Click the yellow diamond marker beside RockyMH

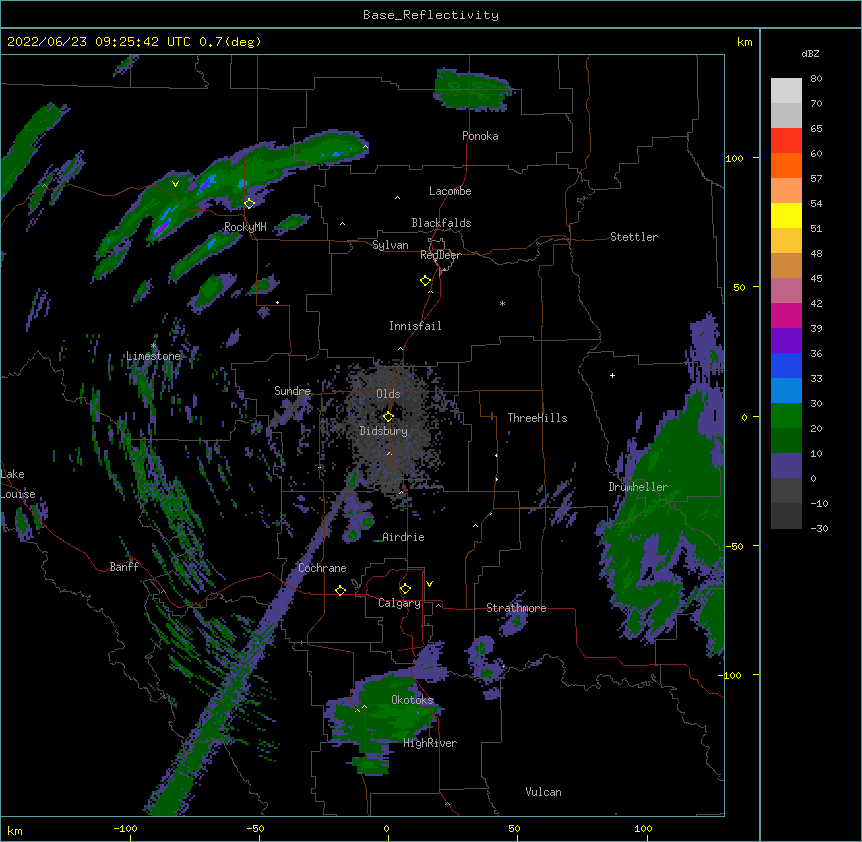[249, 203]
